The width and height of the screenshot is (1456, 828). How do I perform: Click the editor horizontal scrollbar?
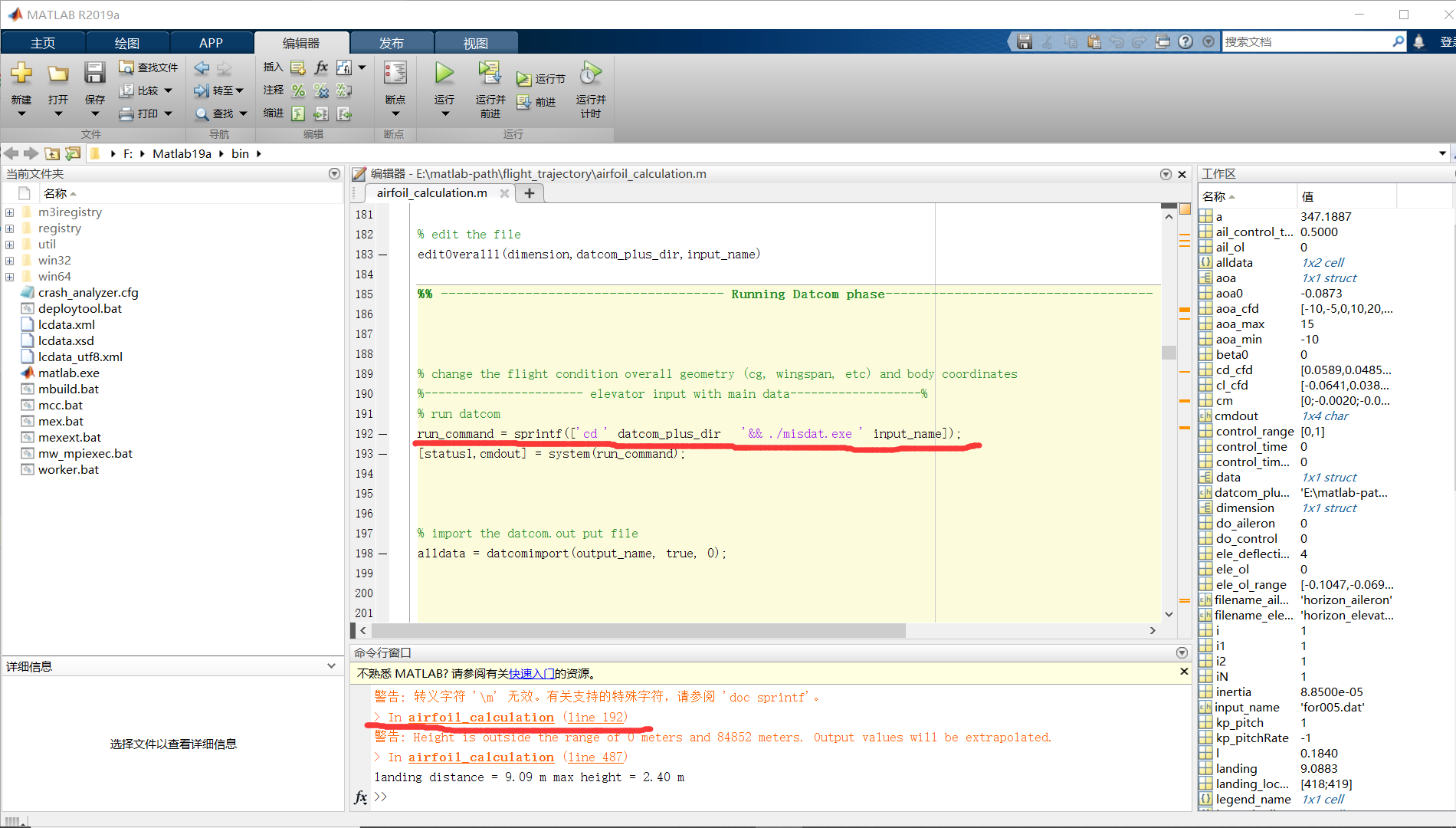tap(638, 630)
